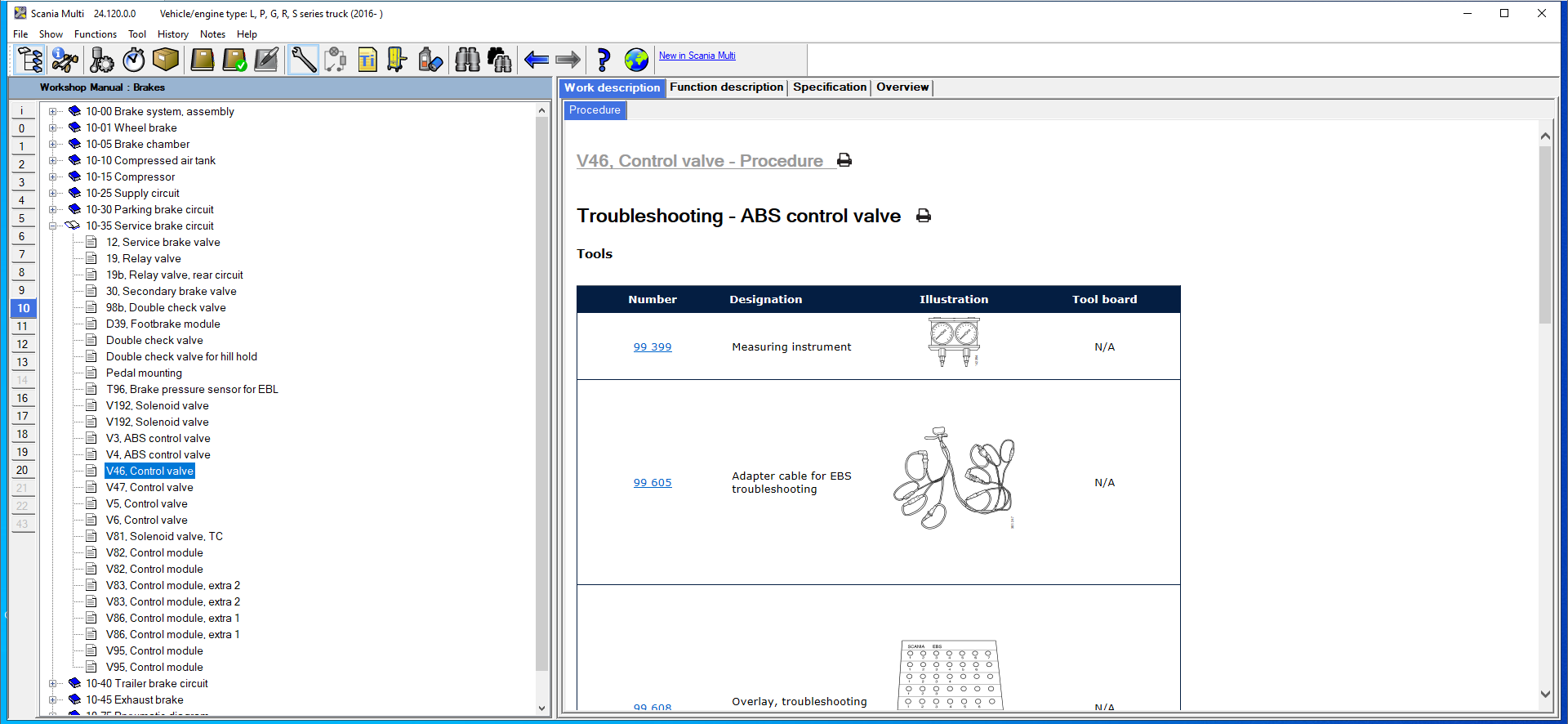Open 12, Service brake valve document

tap(163, 243)
